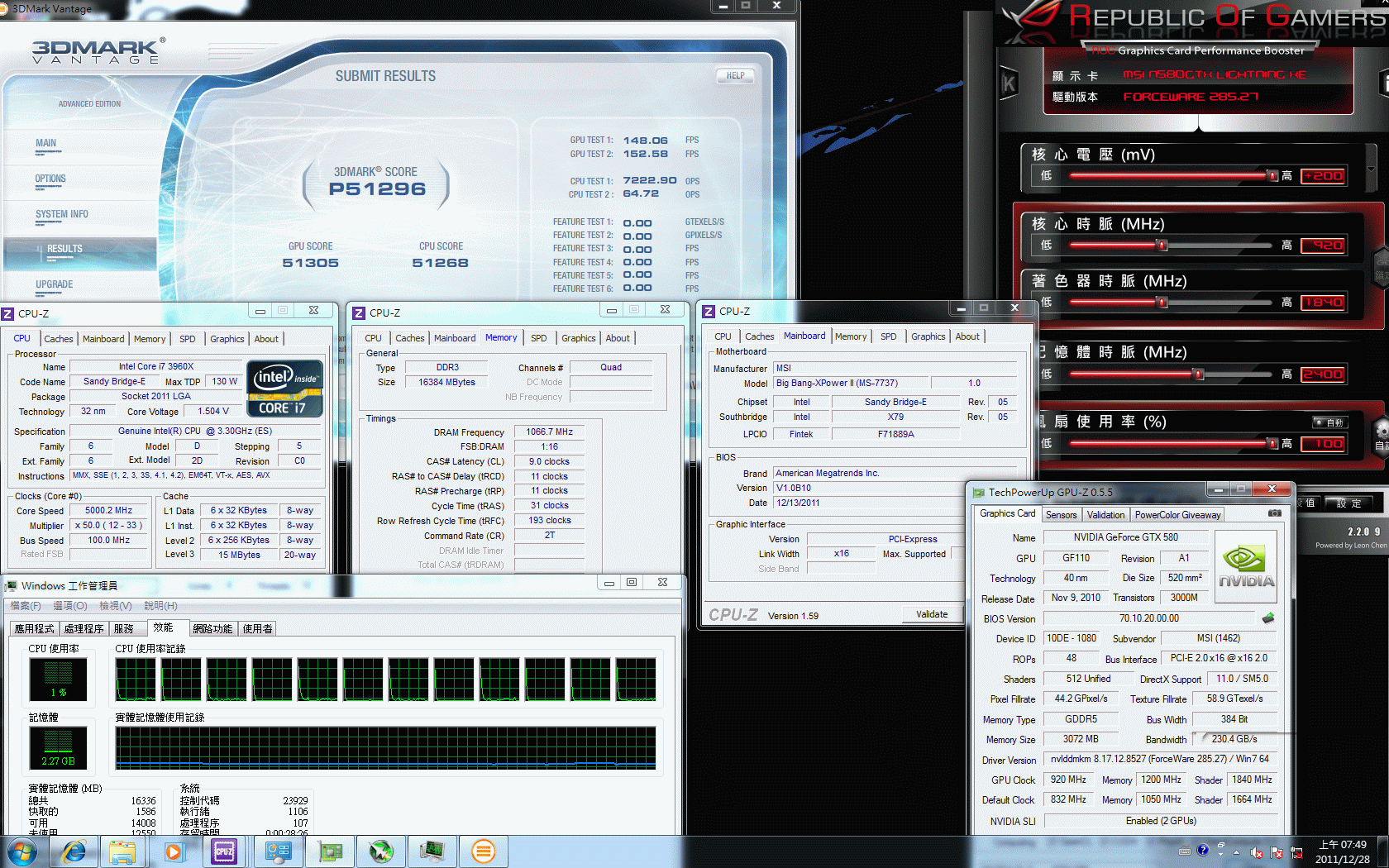
Task: Click the keyboard input method tray icon
Action: click(1184, 851)
